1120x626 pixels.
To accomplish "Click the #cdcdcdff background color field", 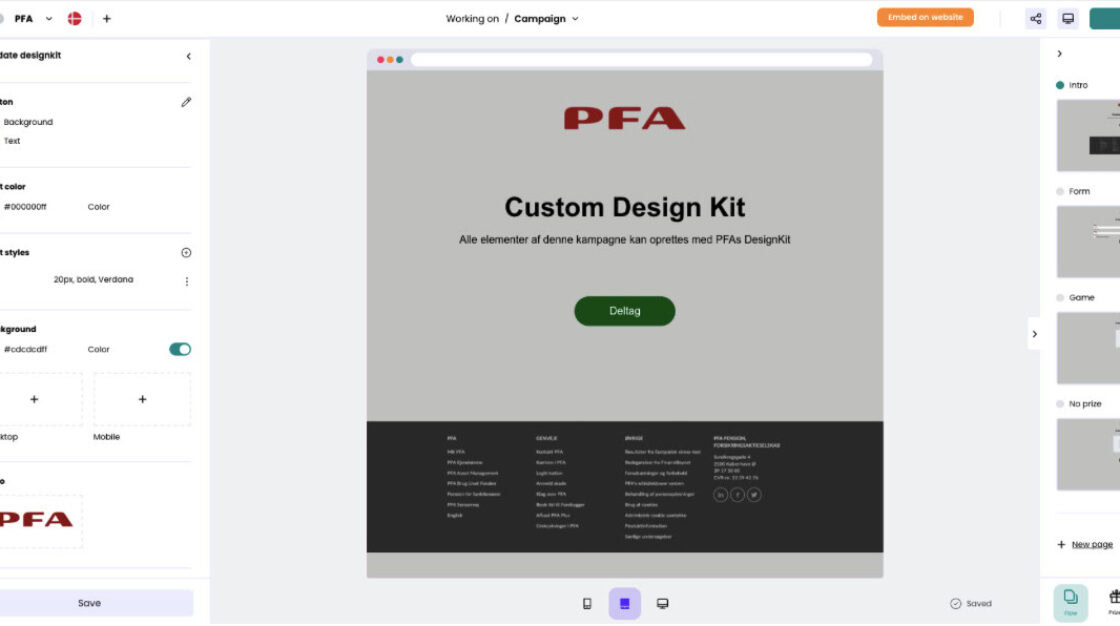I will (26, 349).
